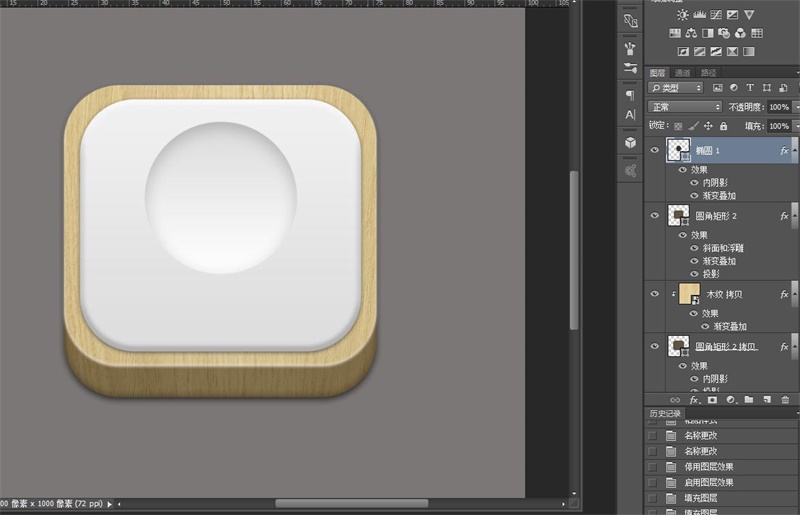Add a Brightness/Contrast adjustment (sun icon)
Image resolution: width=800 pixels, height=515 pixels.
(x=683, y=15)
